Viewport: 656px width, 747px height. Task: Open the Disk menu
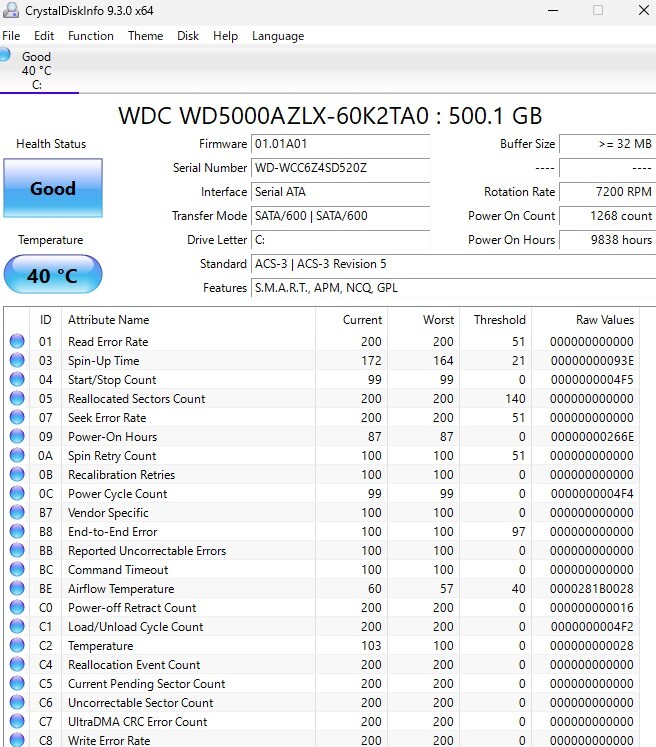pos(188,36)
